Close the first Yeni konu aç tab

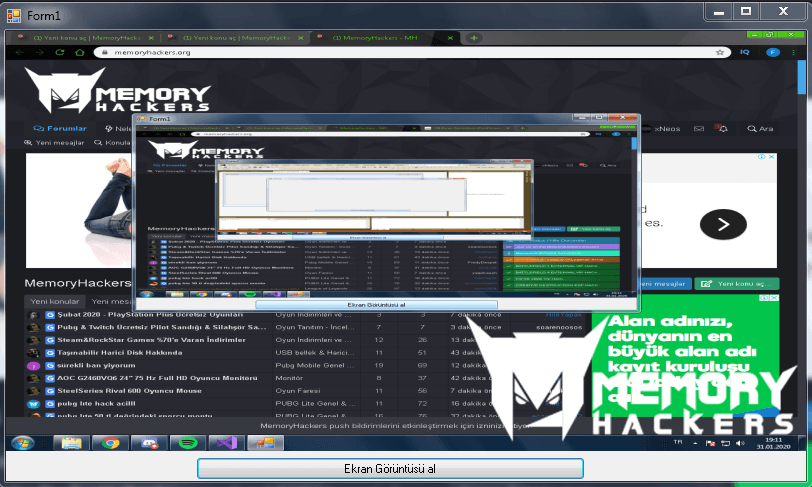151,38
